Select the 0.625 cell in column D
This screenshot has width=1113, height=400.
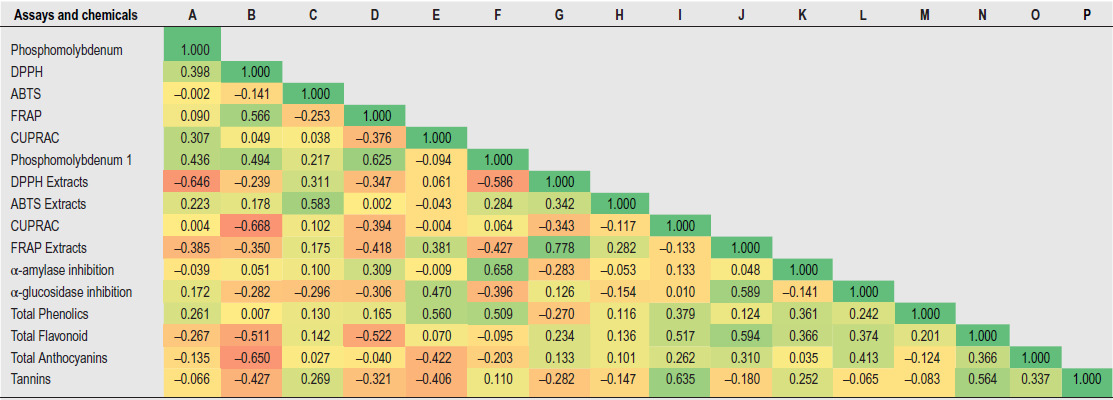tap(375, 159)
